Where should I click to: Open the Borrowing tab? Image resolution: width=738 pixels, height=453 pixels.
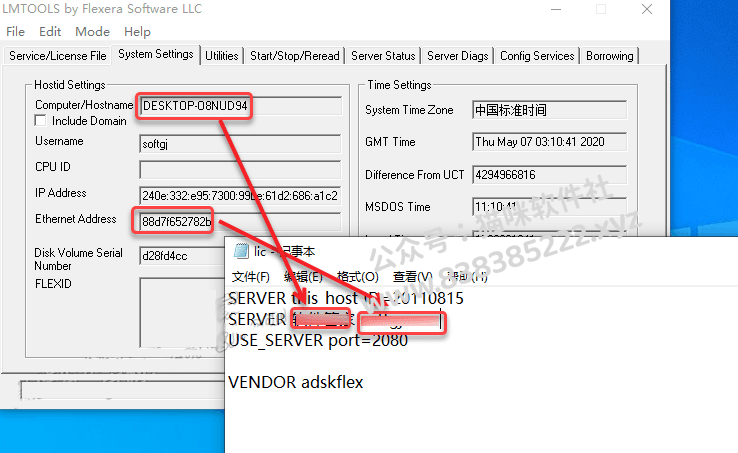click(x=610, y=56)
